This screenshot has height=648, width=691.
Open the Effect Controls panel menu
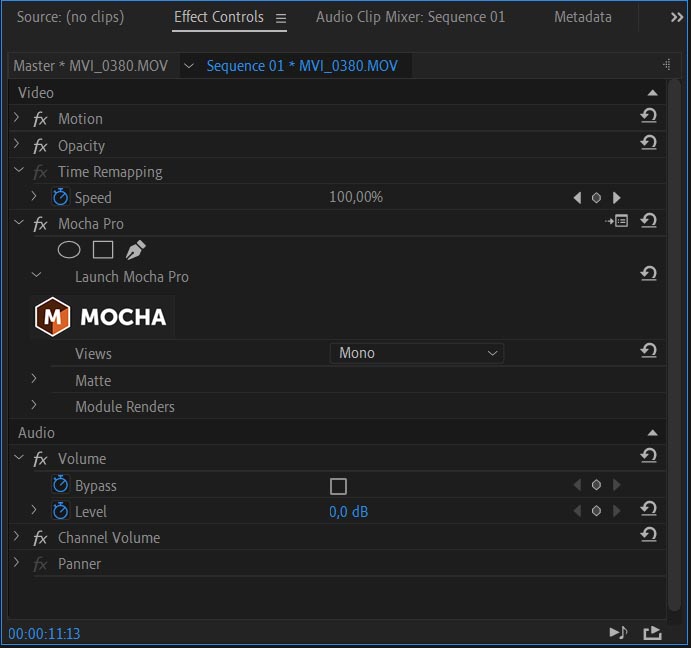[281, 19]
